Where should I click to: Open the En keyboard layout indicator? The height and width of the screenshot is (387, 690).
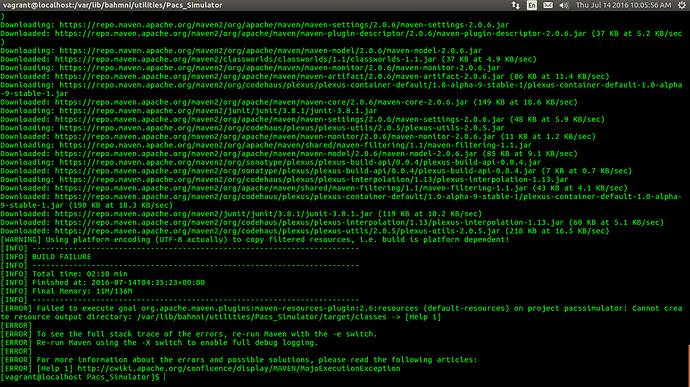tap(532, 5)
